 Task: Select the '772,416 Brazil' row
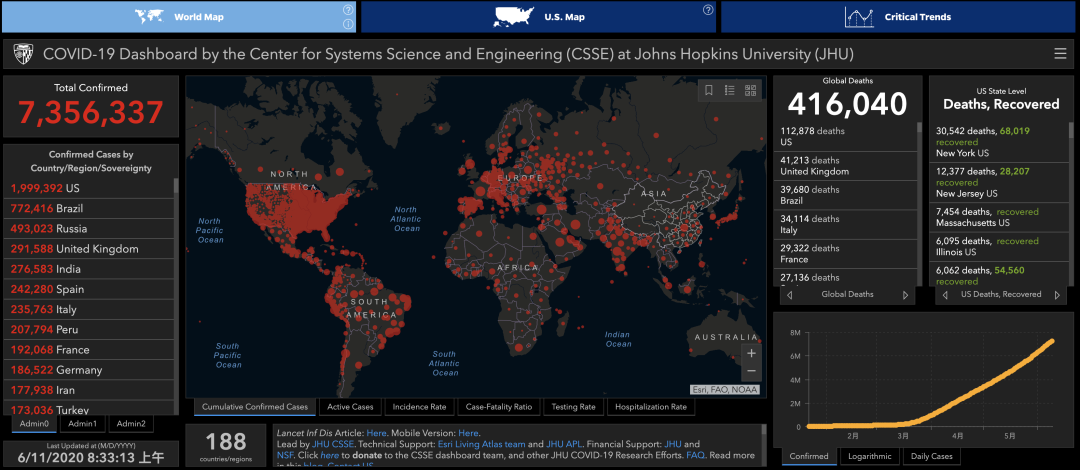pyautogui.click(x=90, y=208)
